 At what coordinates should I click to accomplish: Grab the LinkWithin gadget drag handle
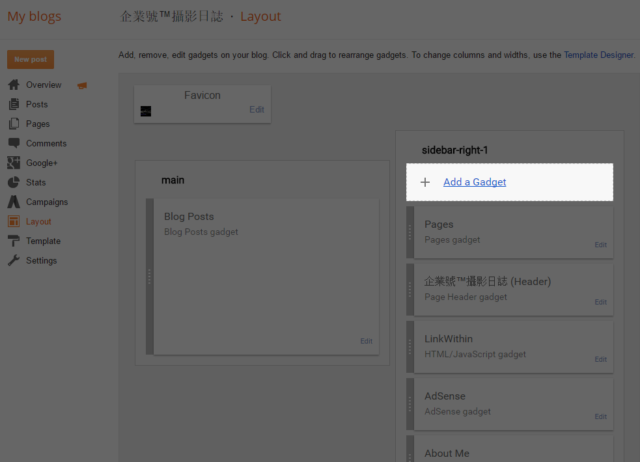tap(410, 347)
